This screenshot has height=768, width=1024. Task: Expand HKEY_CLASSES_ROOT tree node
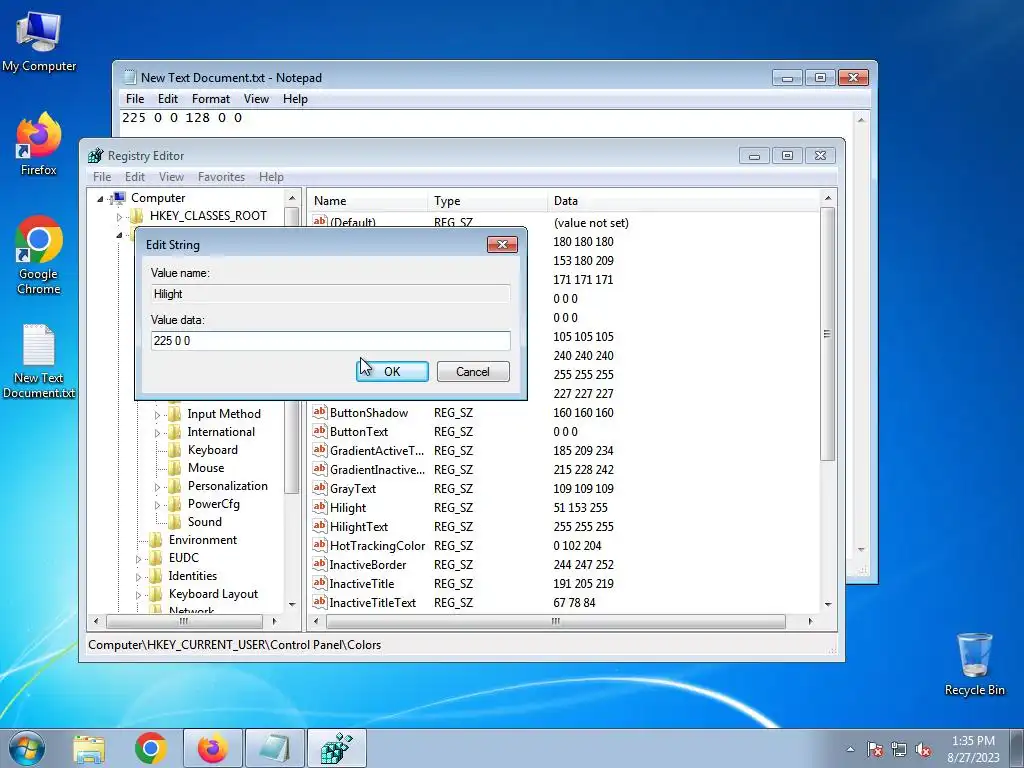click(x=119, y=216)
